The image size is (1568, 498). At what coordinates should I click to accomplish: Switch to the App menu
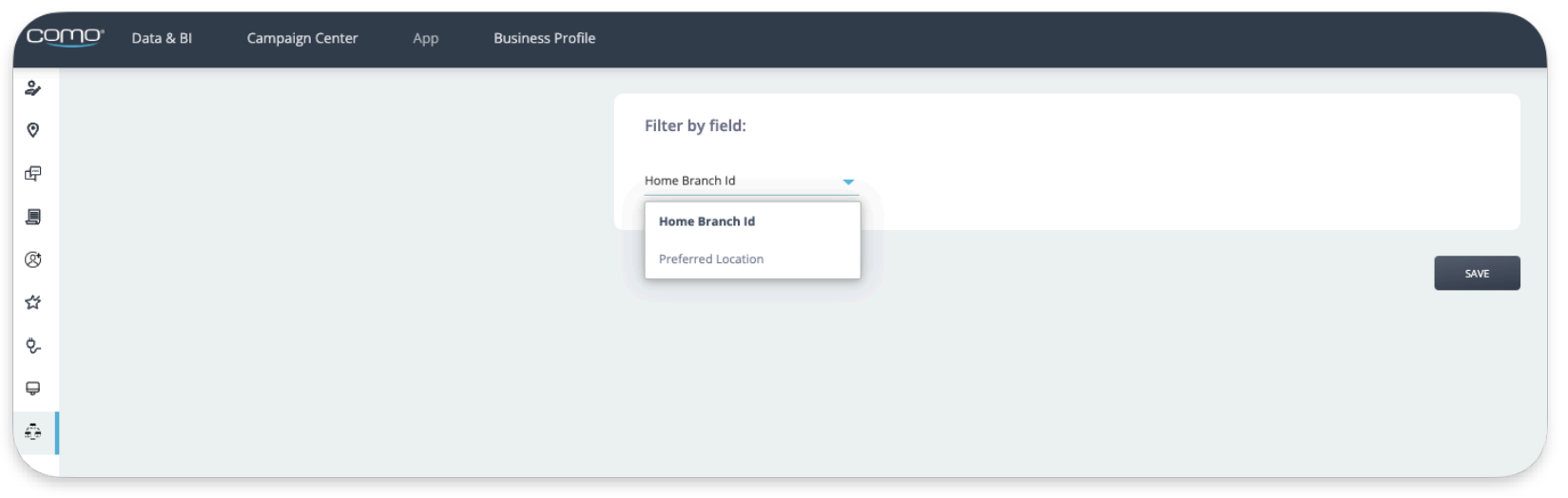point(426,38)
